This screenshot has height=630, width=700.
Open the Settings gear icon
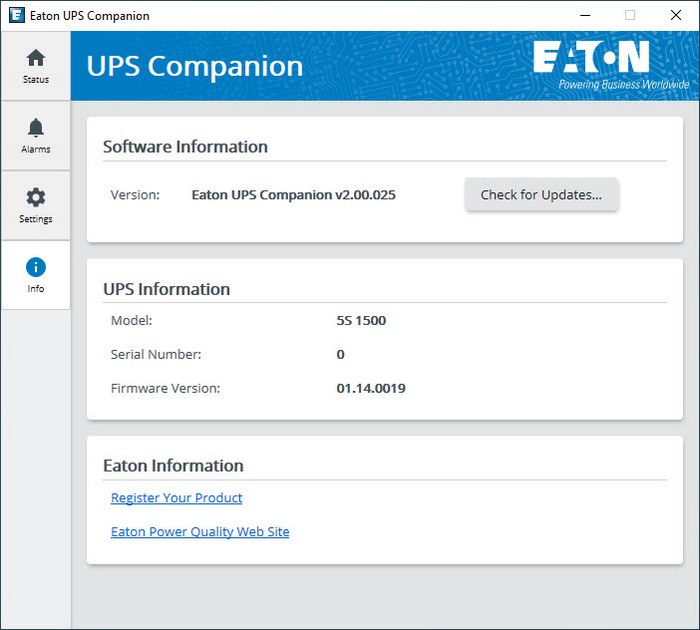[x=36, y=198]
